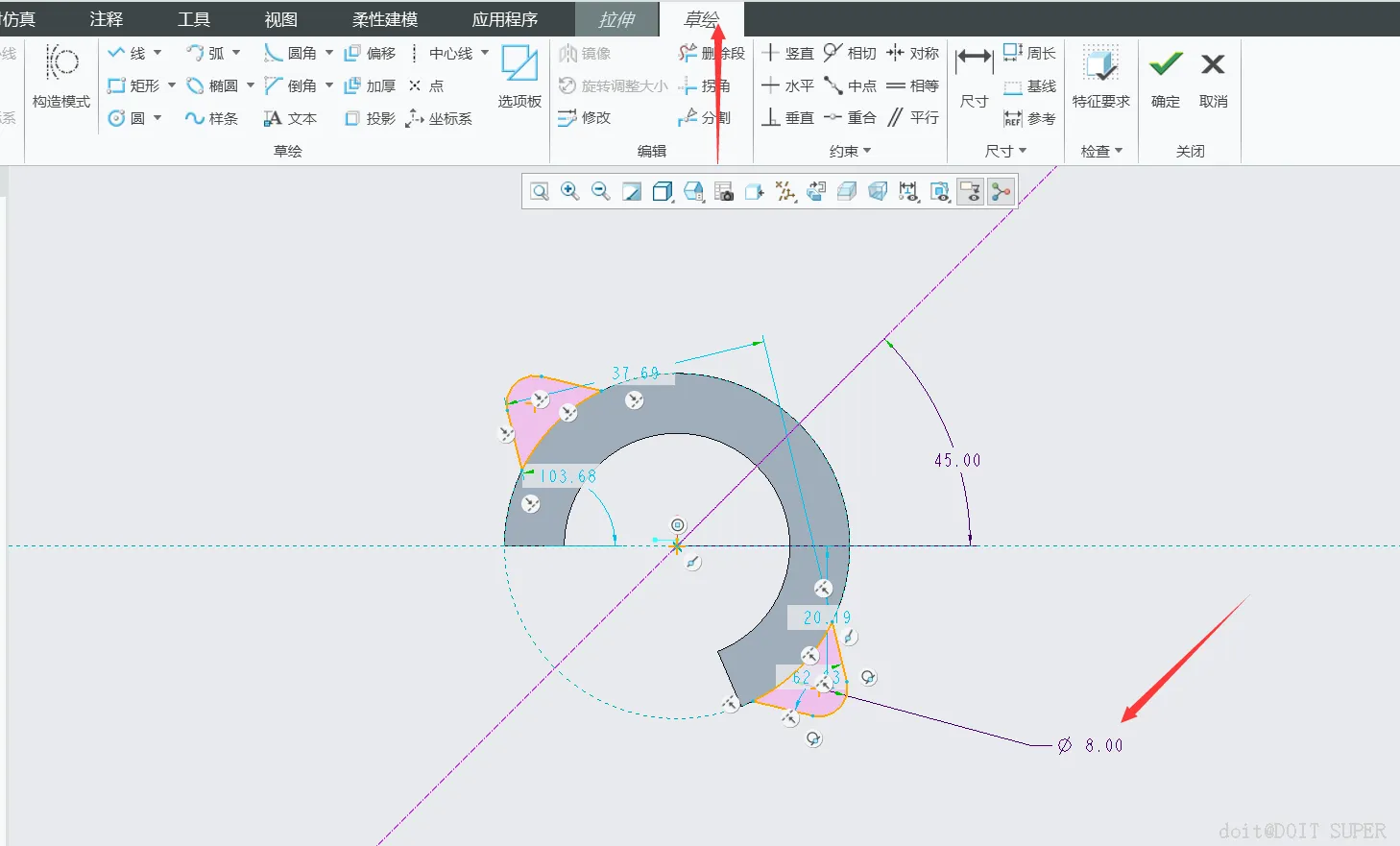The height and width of the screenshot is (846, 1400).
Task: Click the Zoom In magnifier icon
Action: point(570,191)
